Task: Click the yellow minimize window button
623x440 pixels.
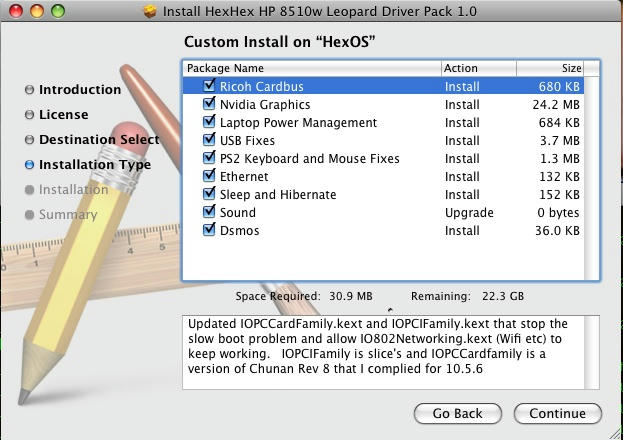Action: 37,11
